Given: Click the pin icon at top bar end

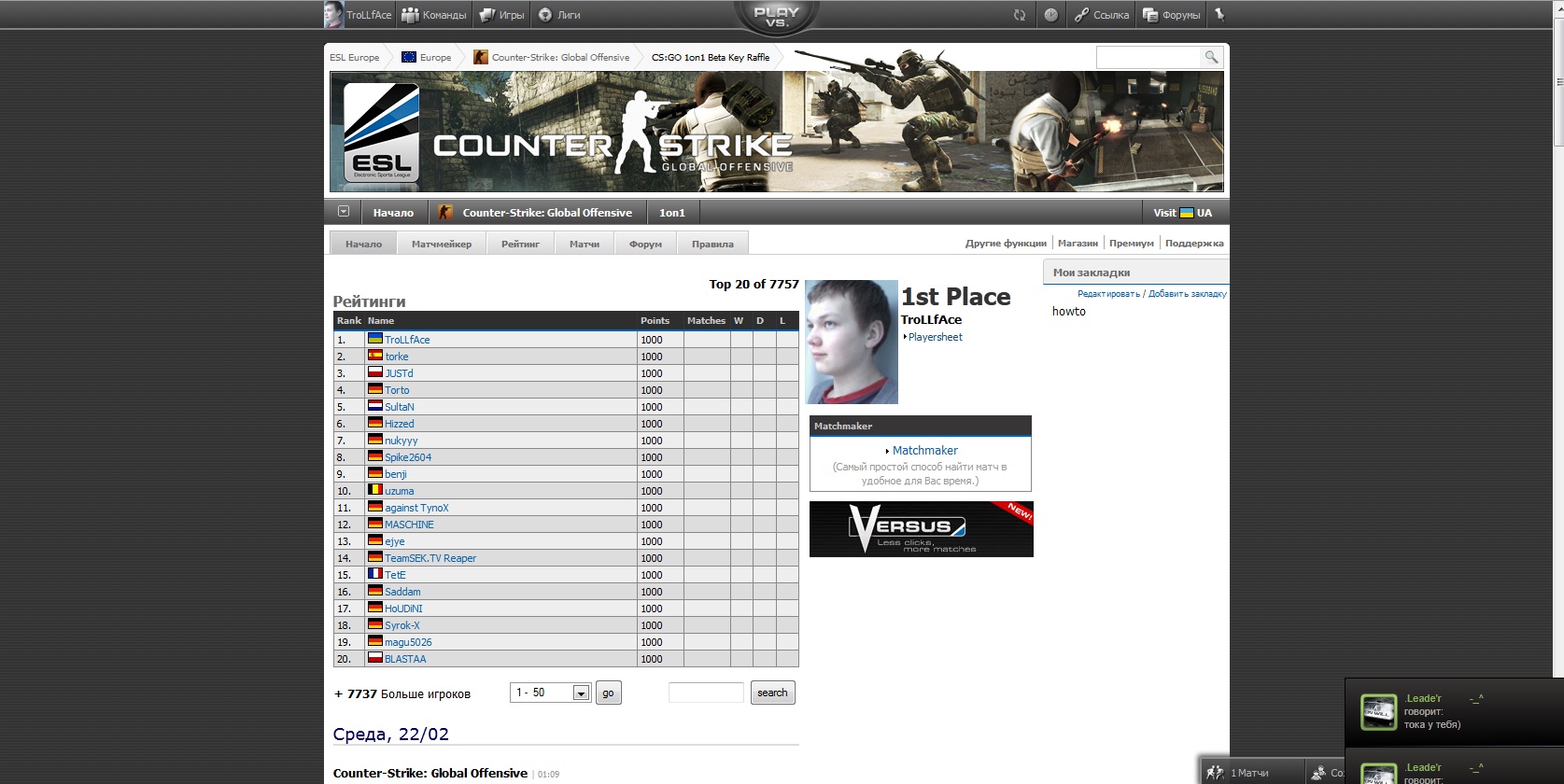Looking at the screenshot, I should point(1219,15).
